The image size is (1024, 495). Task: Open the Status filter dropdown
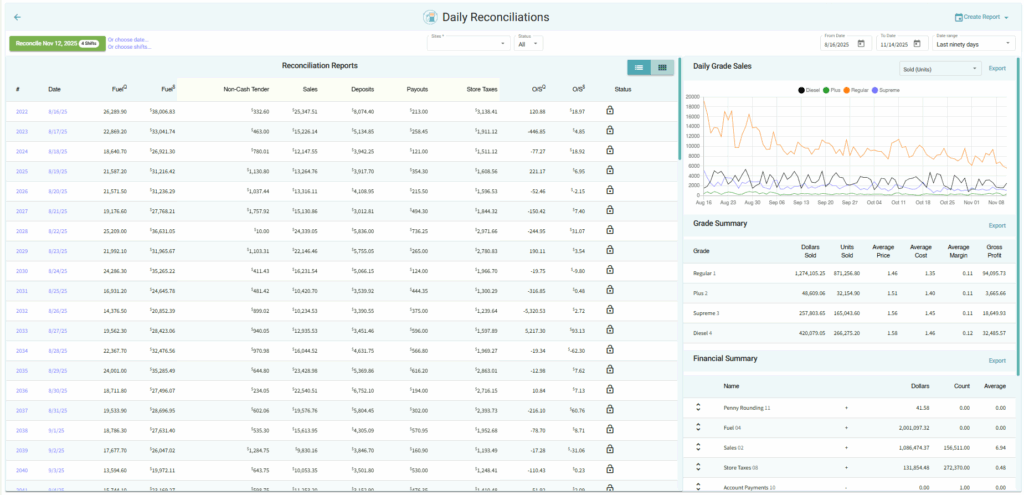pyautogui.click(x=528, y=44)
